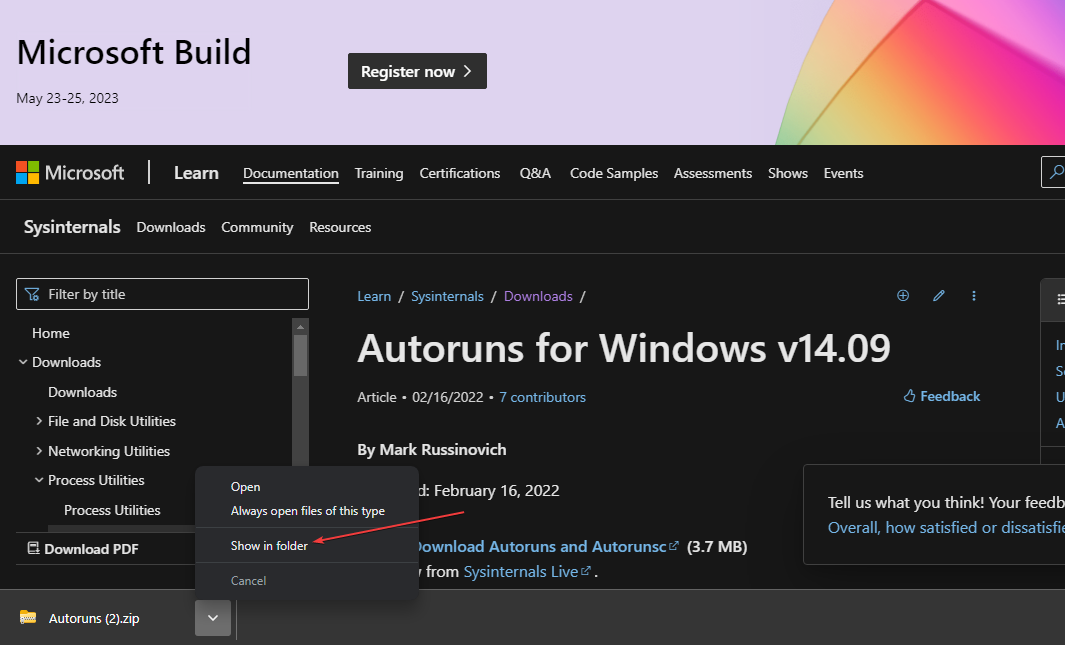Collapse Process Utilities tree node
This screenshot has height=645, width=1065.
(x=39, y=480)
